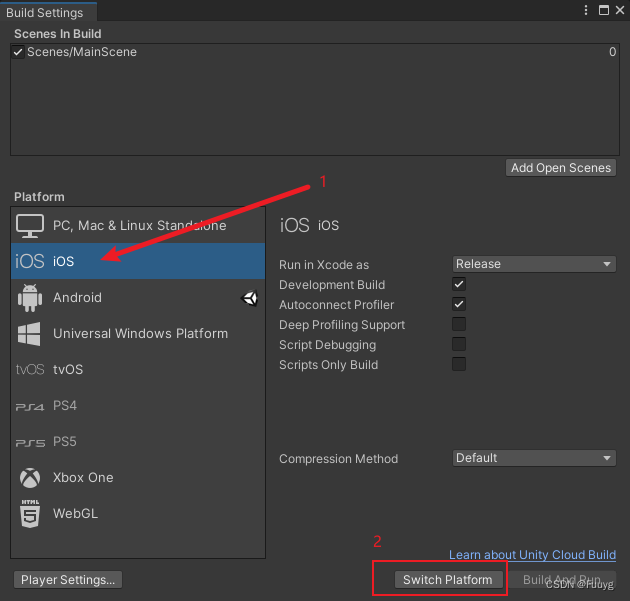Disable the Development Build checkbox
The image size is (630, 601).
[459, 284]
